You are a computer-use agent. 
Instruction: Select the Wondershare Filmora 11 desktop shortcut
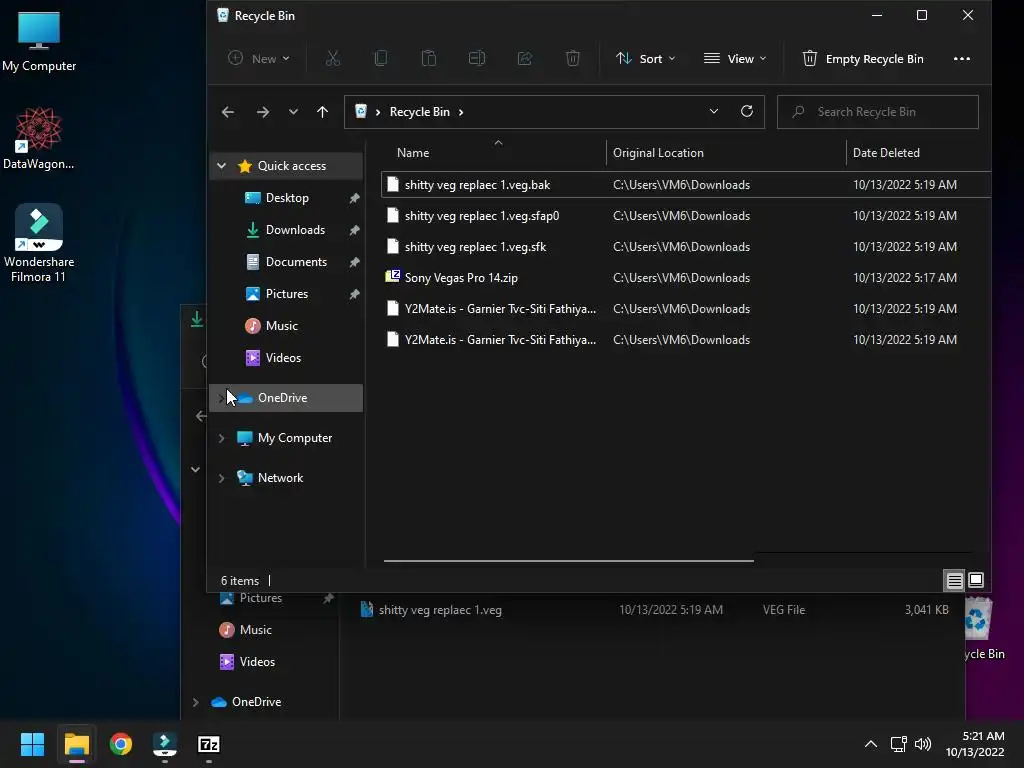(x=39, y=243)
